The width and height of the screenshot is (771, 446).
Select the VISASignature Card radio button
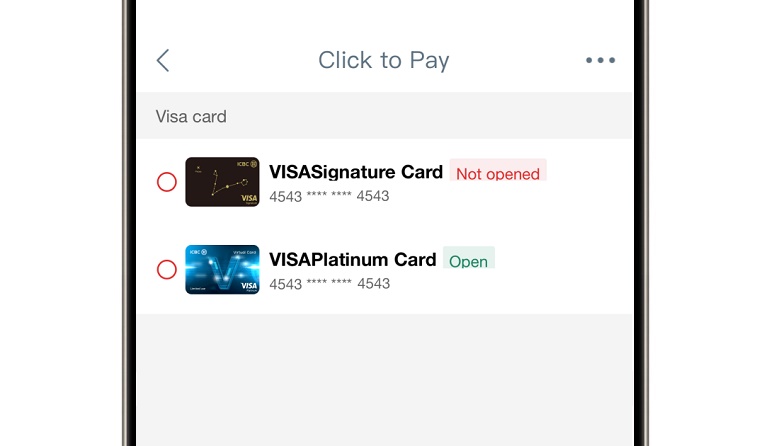(167, 182)
